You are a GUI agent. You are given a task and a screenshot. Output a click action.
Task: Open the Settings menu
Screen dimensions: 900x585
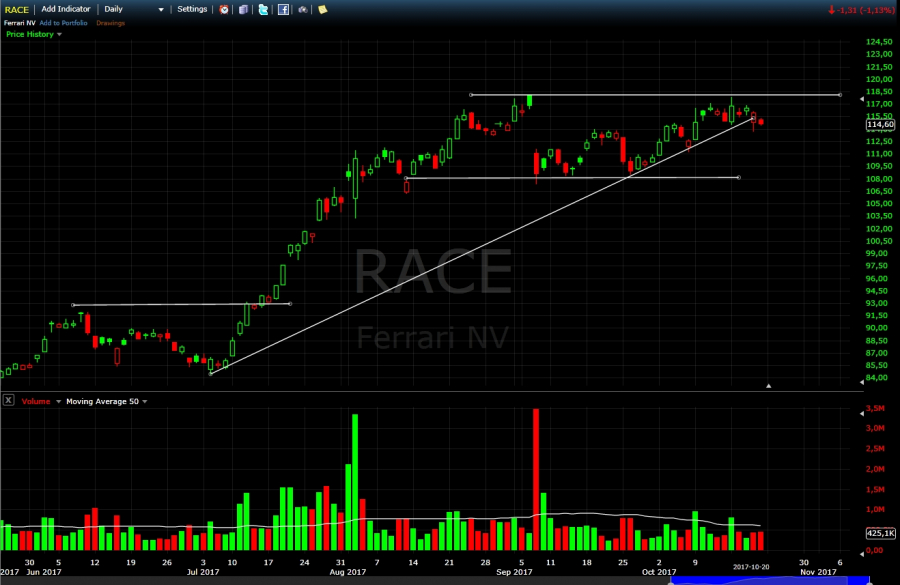[192, 9]
